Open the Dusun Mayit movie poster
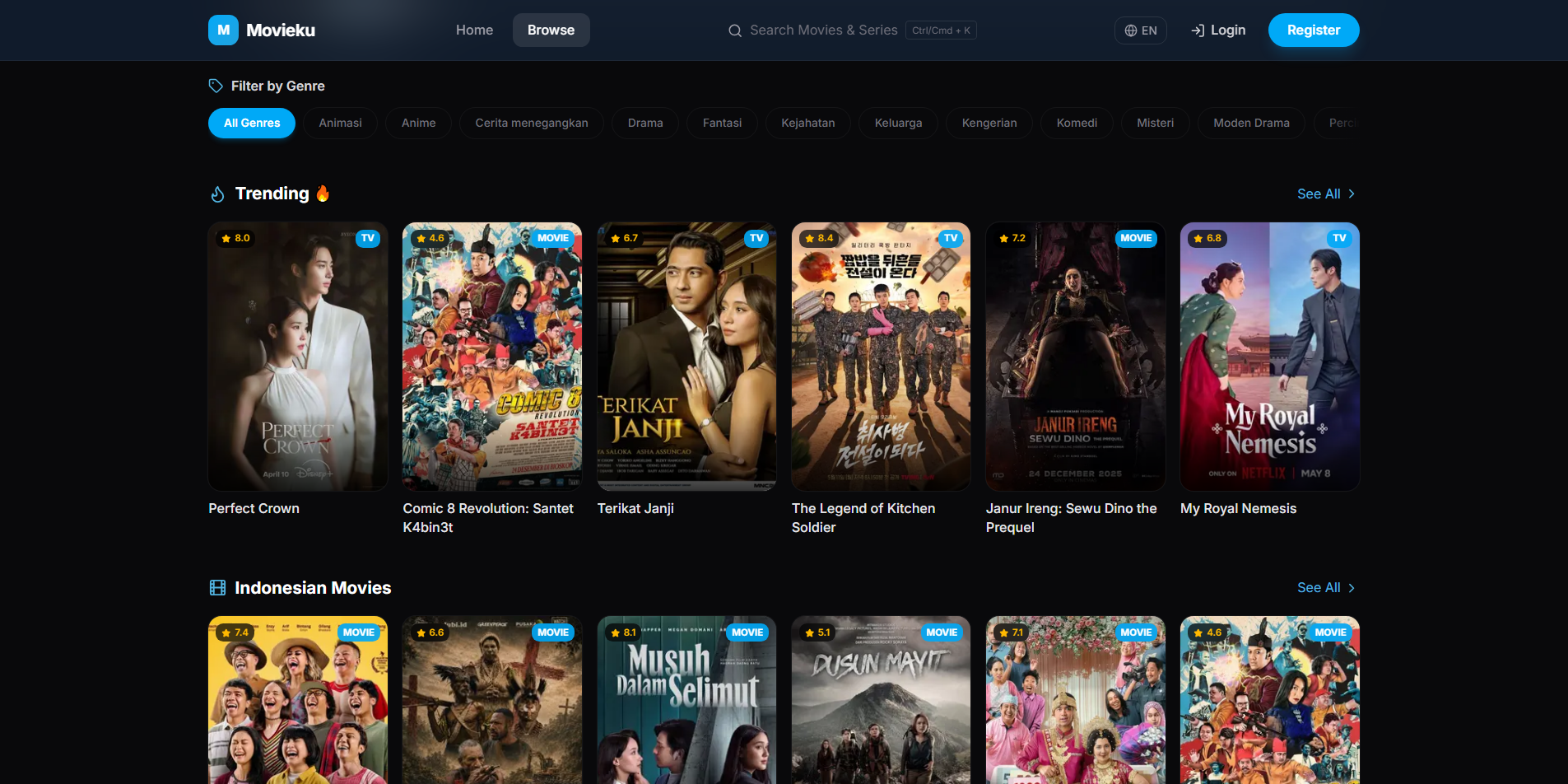The image size is (1568, 784). tap(881, 700)
